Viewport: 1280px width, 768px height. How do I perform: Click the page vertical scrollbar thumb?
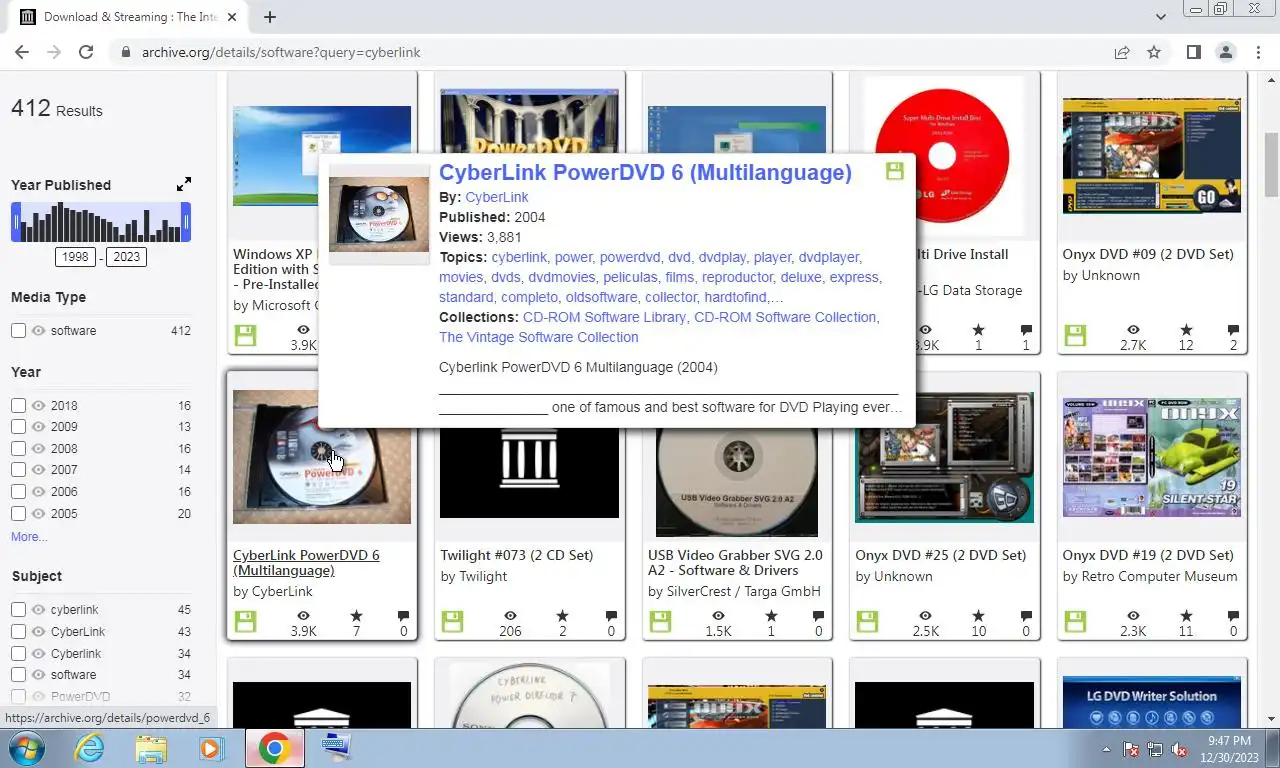pyautogui.click(x=1271, y=164)
